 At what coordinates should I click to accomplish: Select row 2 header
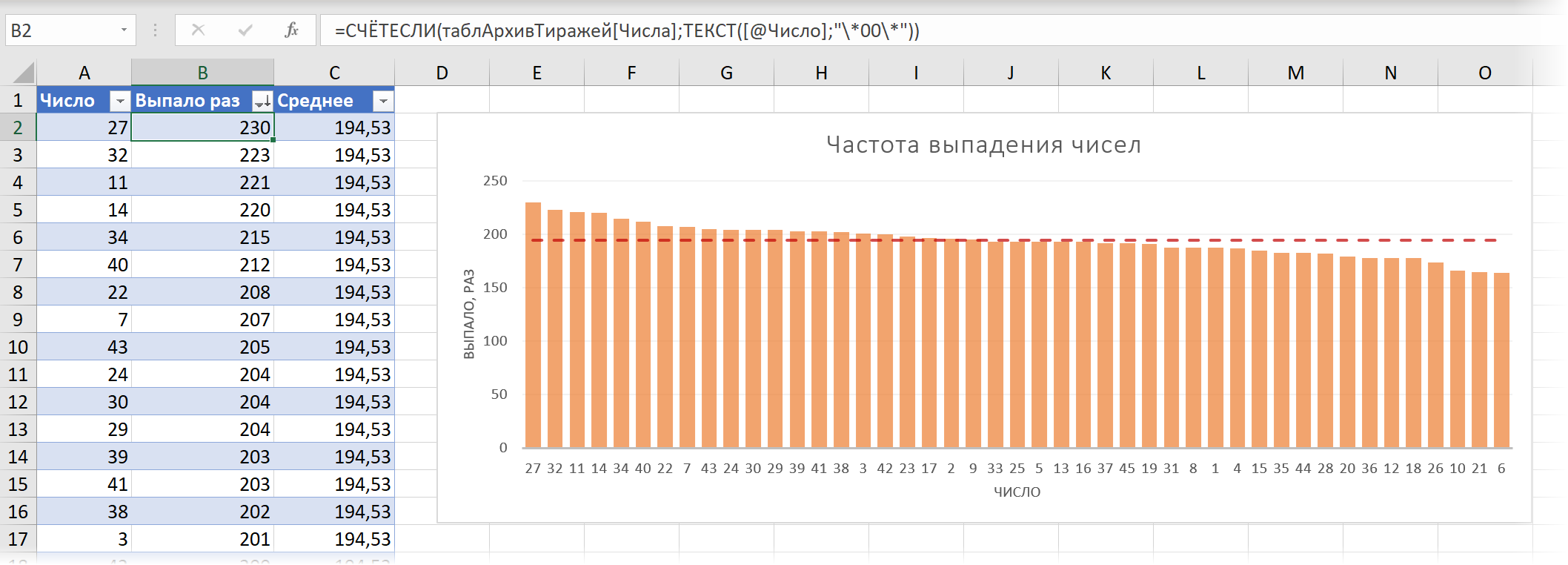coord(18,128)
